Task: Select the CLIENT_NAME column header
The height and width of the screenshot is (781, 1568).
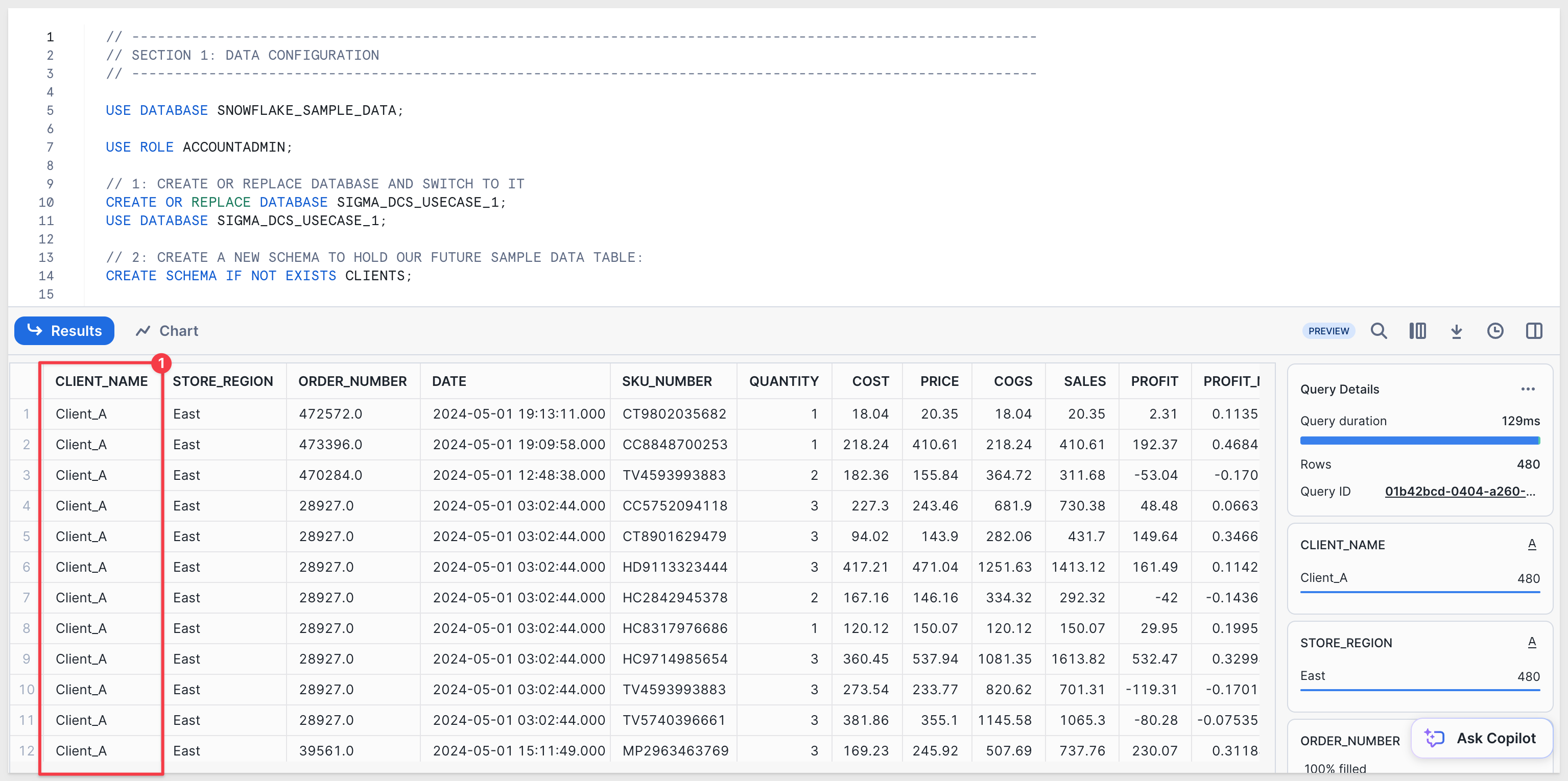Action: click(x=102, y=381)
